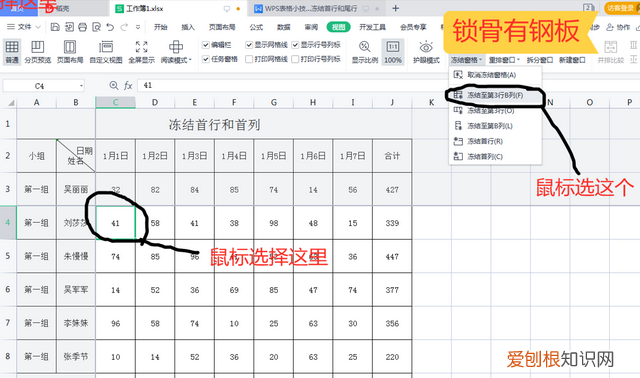This screenshot has height=378, width=640.
Task: Choose 冻结至第3行(O) menu item
Action: pos(495,111)
